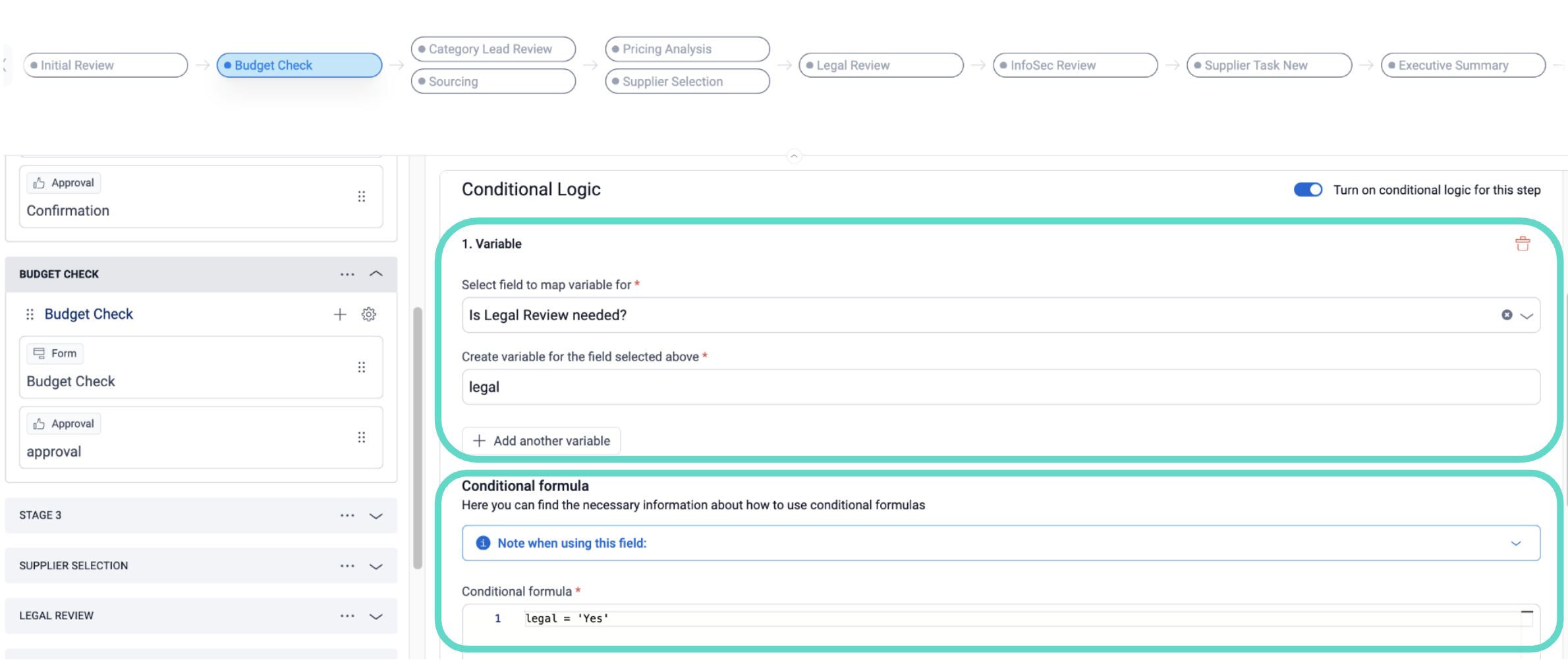Screen dimensions: 1568x663
Task: Collapse the BUDGET CHECK stage section
Action: coord(376,274)
